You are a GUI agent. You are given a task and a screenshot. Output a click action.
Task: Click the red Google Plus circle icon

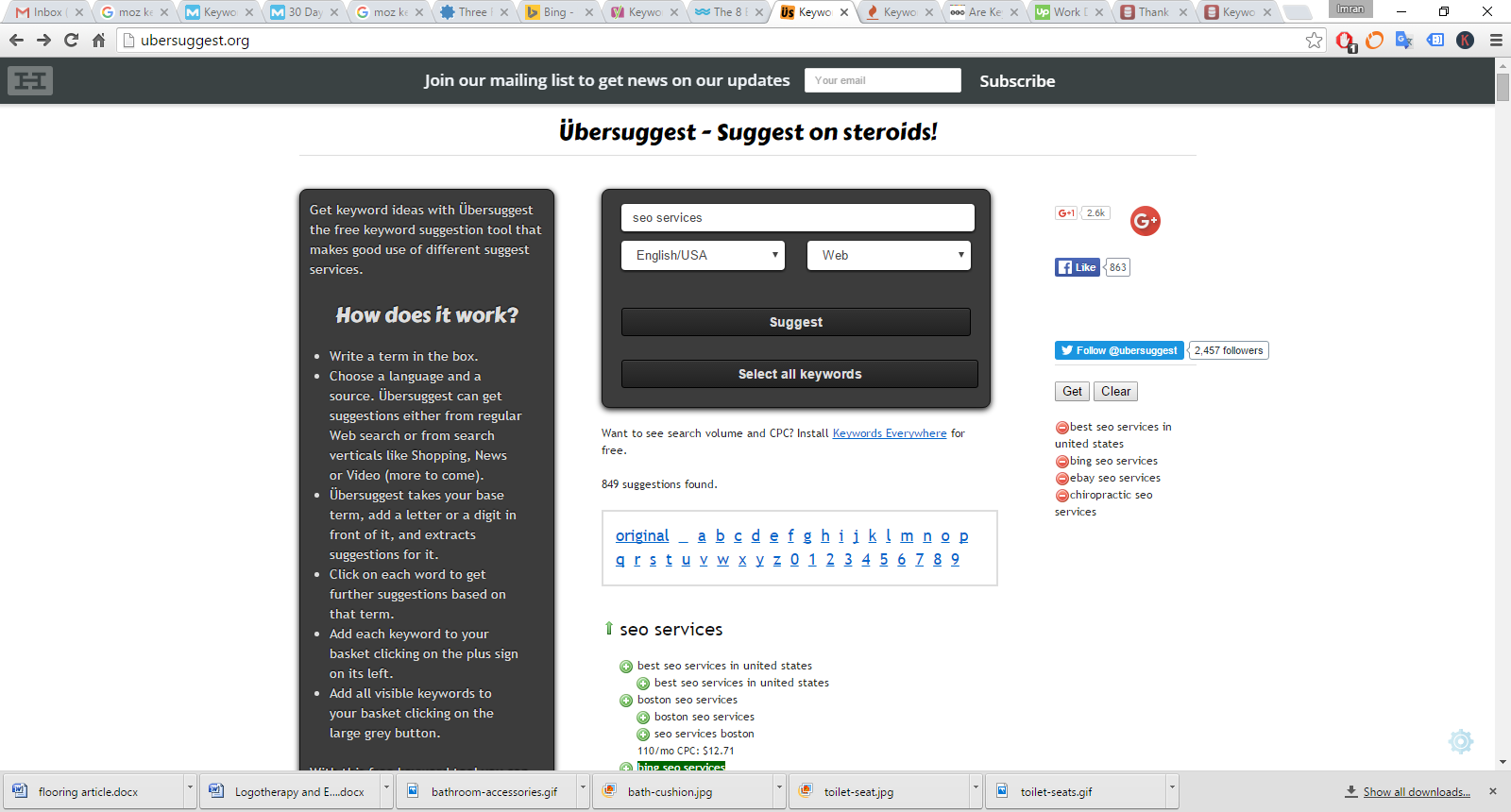coord(1146,221)
